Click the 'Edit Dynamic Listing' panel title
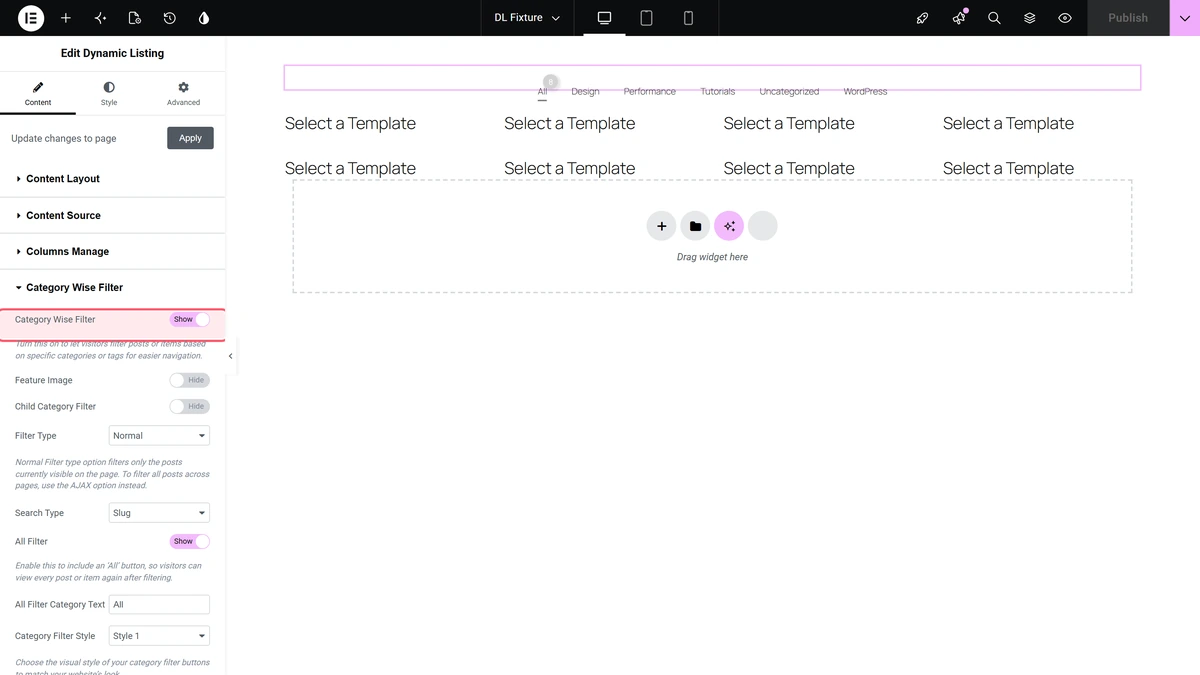 pos(112,53)
